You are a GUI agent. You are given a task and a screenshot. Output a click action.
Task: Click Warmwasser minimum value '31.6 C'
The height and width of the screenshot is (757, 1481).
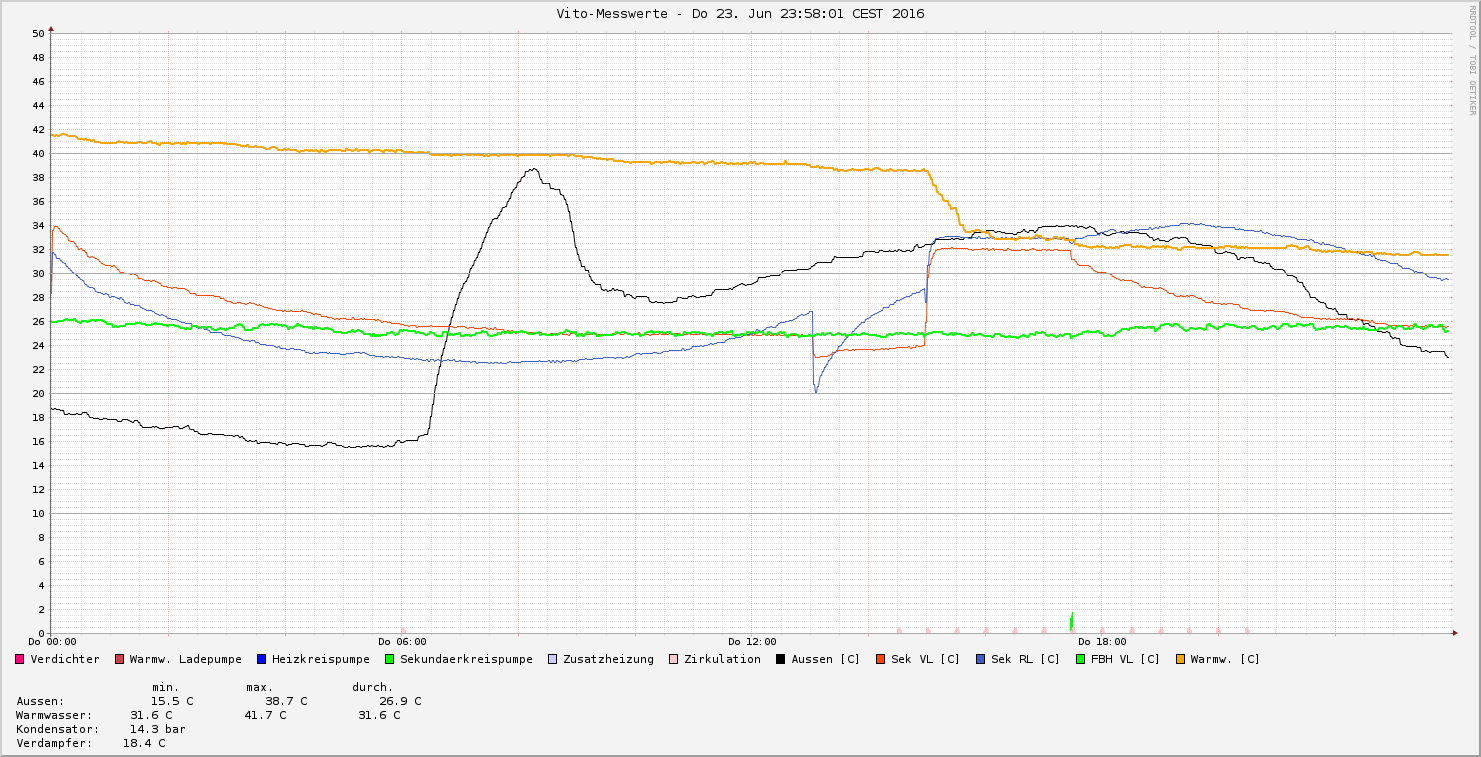tap(151, 715)
